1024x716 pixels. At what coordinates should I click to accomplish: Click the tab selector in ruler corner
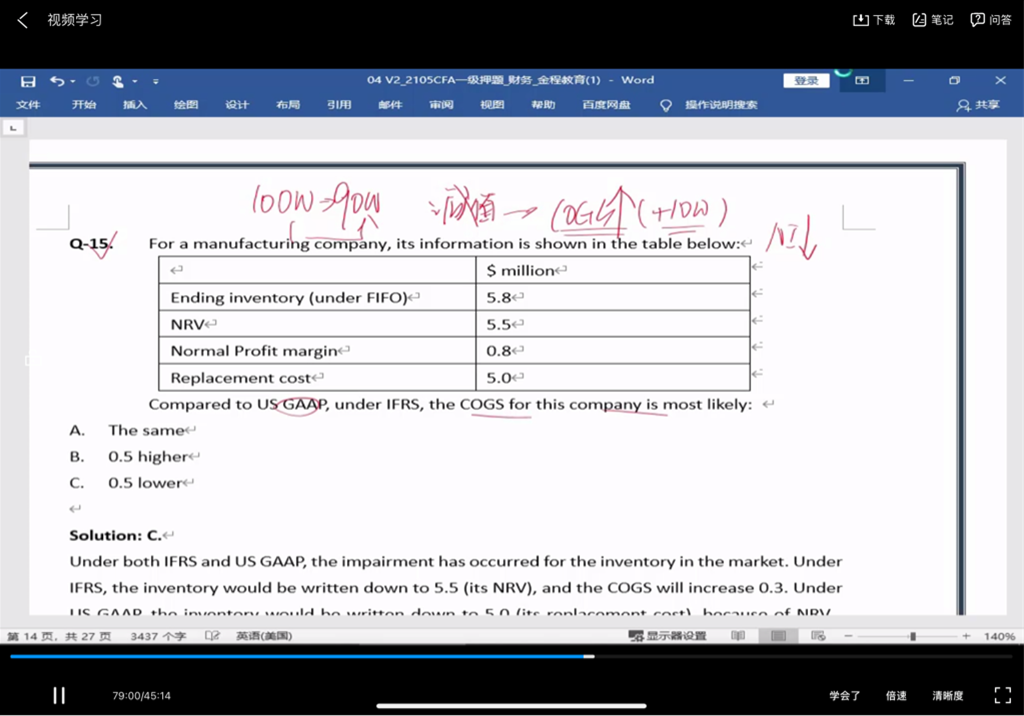13,127
